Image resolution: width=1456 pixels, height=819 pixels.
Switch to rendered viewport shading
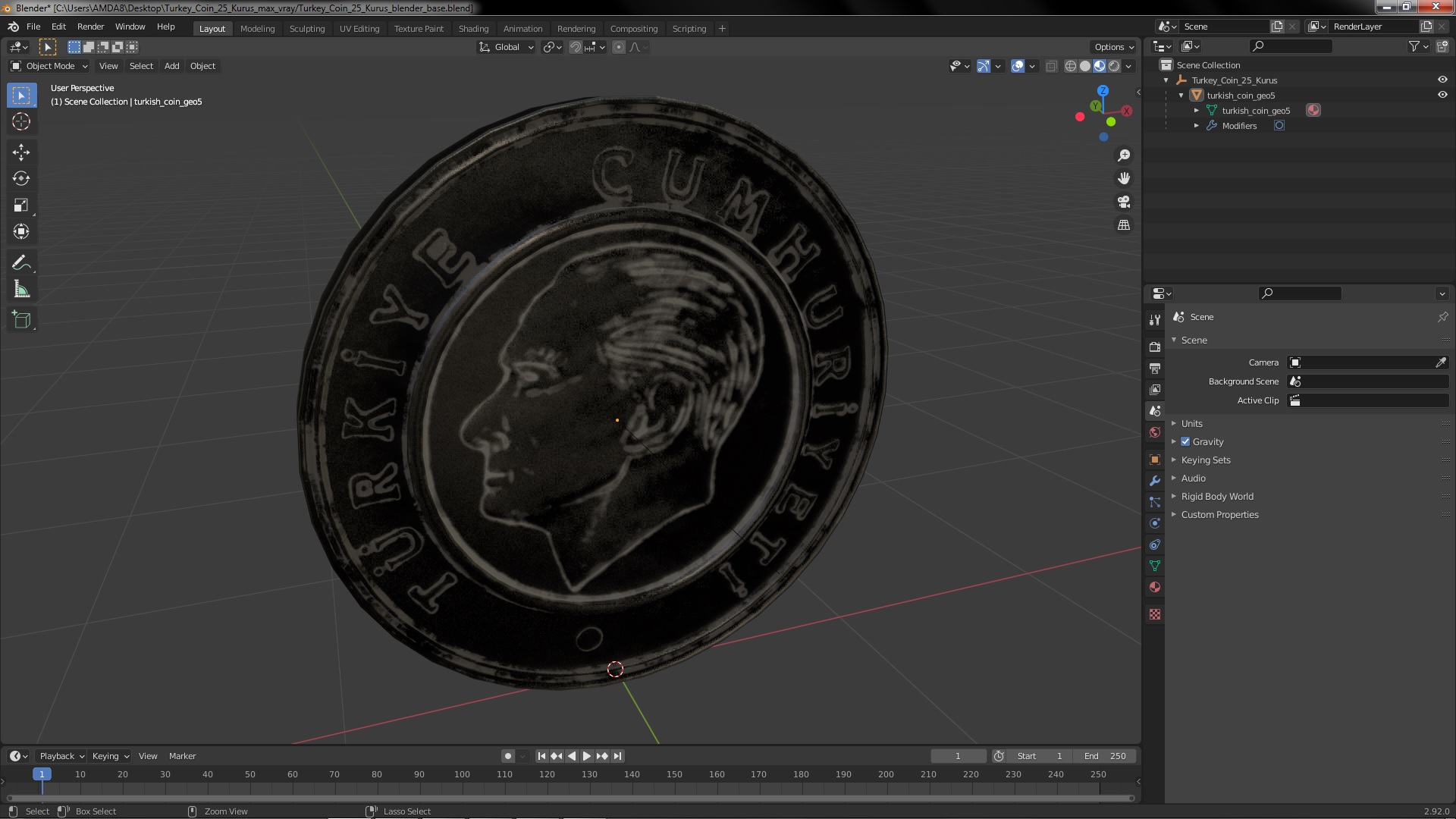pyautogui.click(x=1114, y=66)
